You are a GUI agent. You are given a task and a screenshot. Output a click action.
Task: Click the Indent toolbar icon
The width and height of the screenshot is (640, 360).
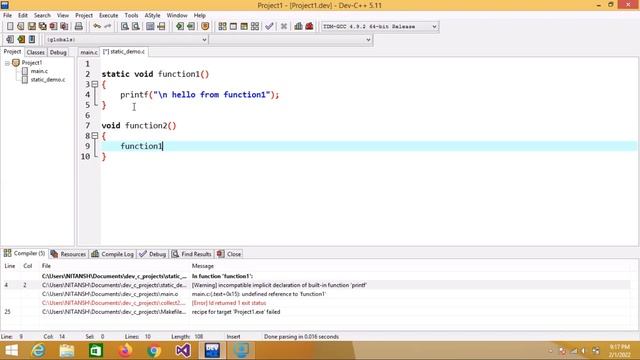coord(180,27)
